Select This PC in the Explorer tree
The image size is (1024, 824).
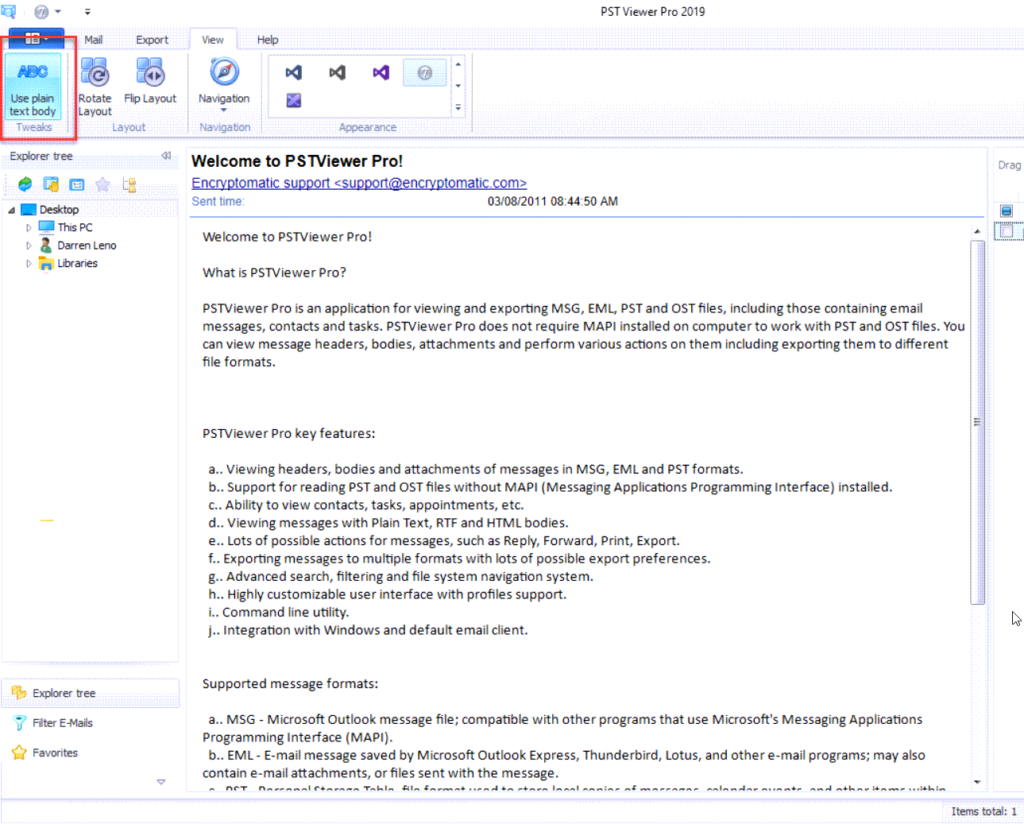[x=75, y=227]
